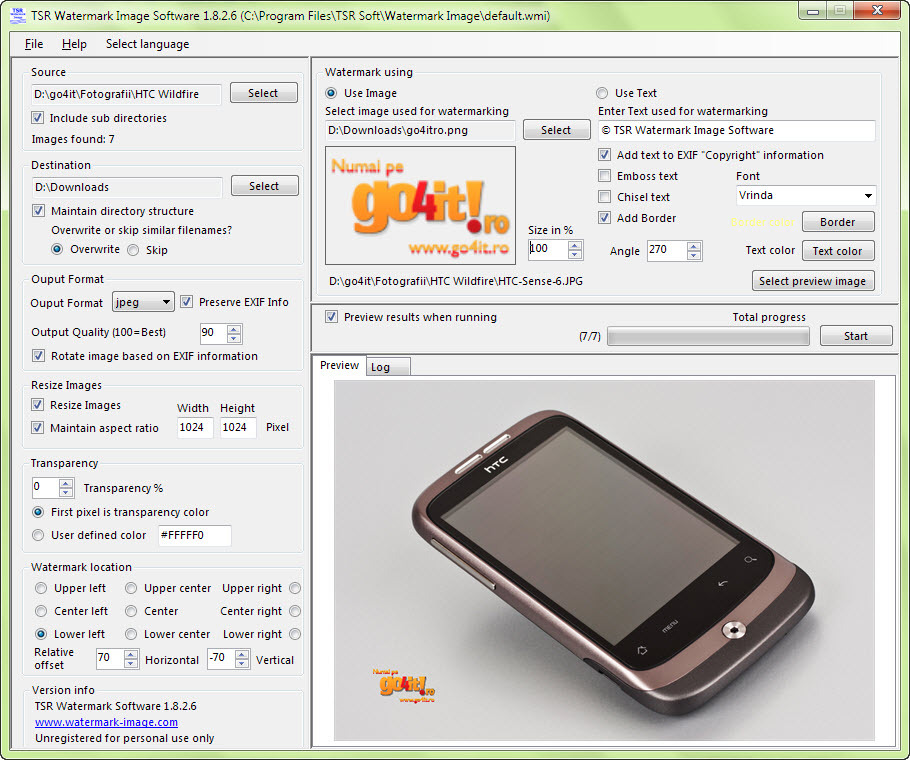The height and width of the screenshot is (760, 910).
Task: Choose Center watermark location
Action: click(x=131, y=611)
